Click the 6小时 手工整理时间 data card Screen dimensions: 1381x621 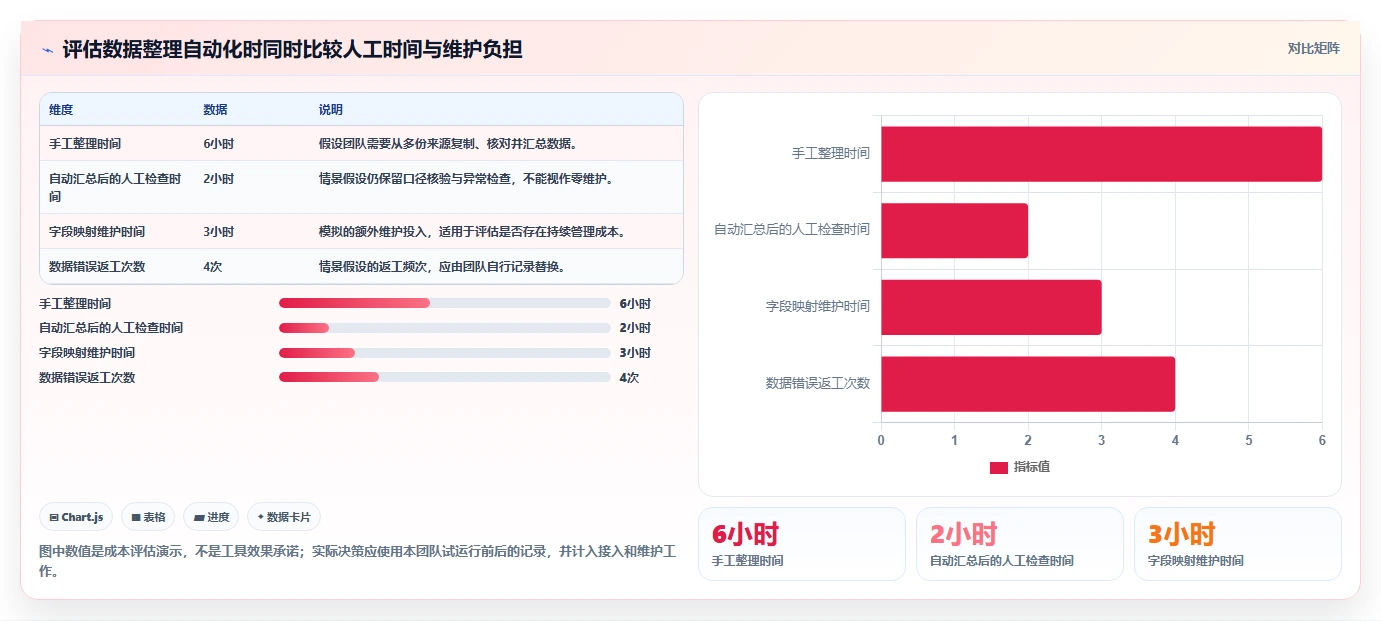click(802, 544)
